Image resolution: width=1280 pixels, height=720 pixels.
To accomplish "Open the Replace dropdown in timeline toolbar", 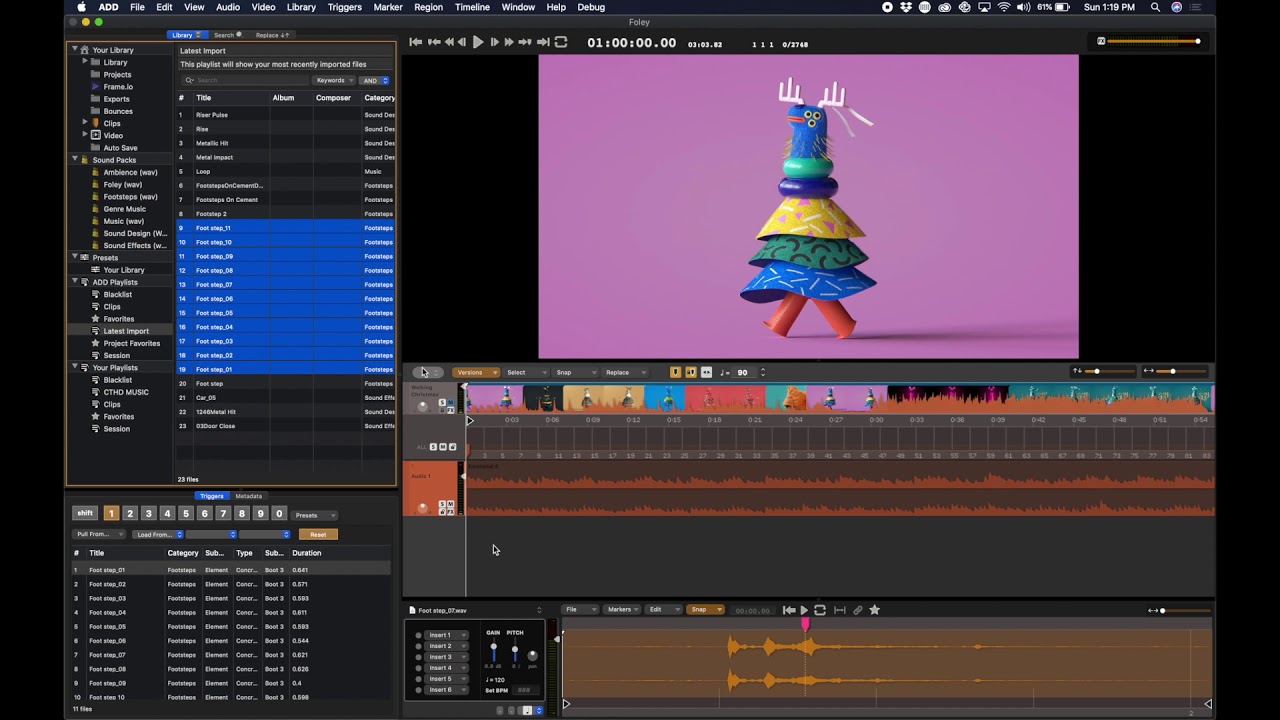I will (x=624, y=373).
